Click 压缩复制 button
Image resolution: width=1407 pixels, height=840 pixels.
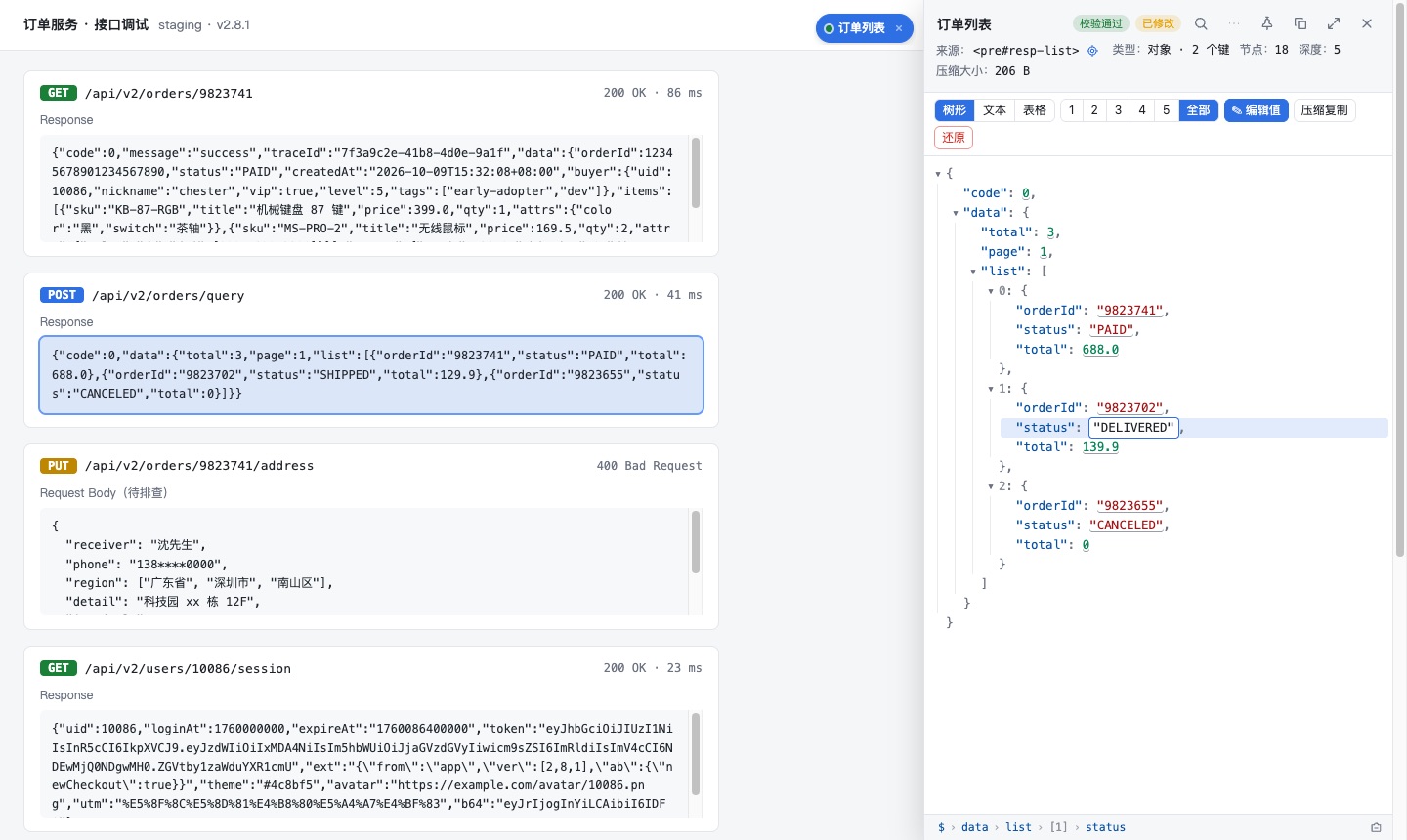pos(1325,110)
